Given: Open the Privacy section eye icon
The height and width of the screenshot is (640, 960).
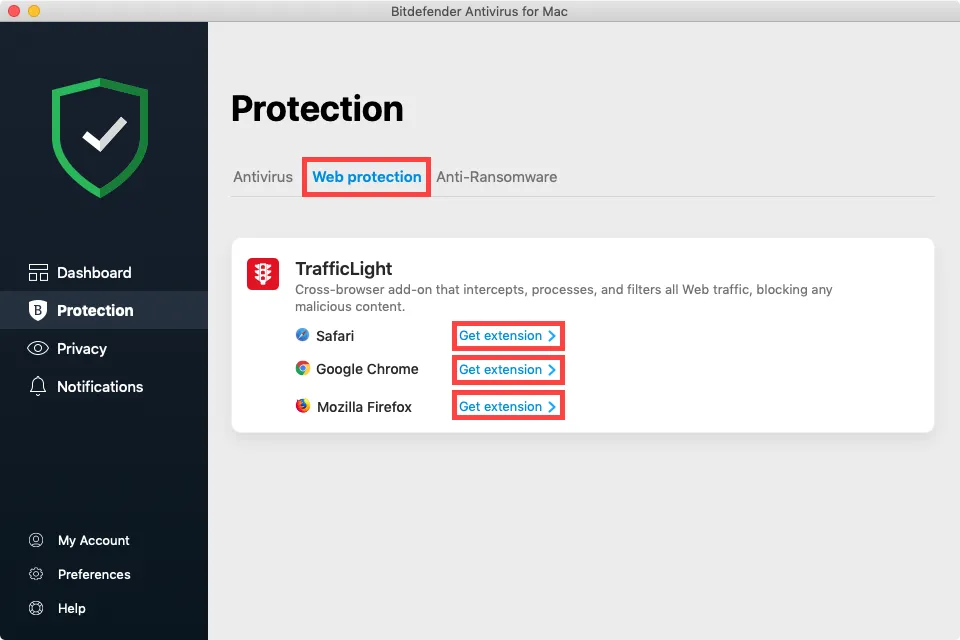Looking at the screenshot, I should 40,348.
